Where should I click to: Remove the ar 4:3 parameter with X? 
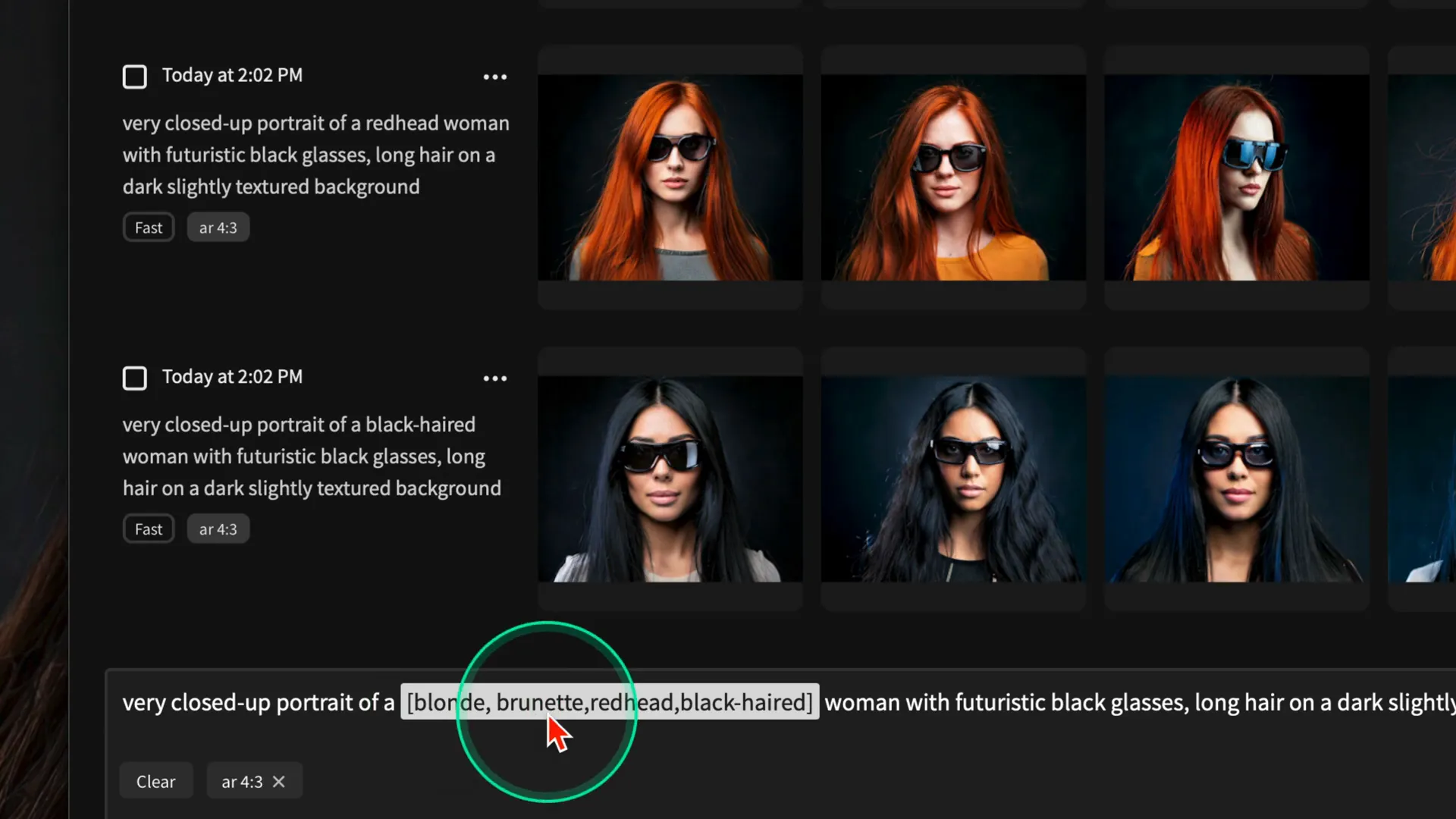[x=279, y=781]
